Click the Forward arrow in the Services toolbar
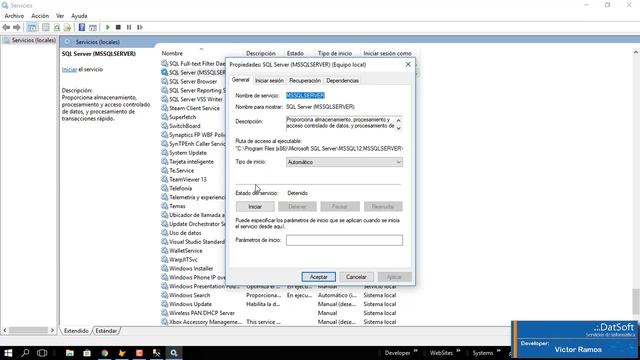The width and height of the screenshot is (640, 360). [x=17, y=27]
